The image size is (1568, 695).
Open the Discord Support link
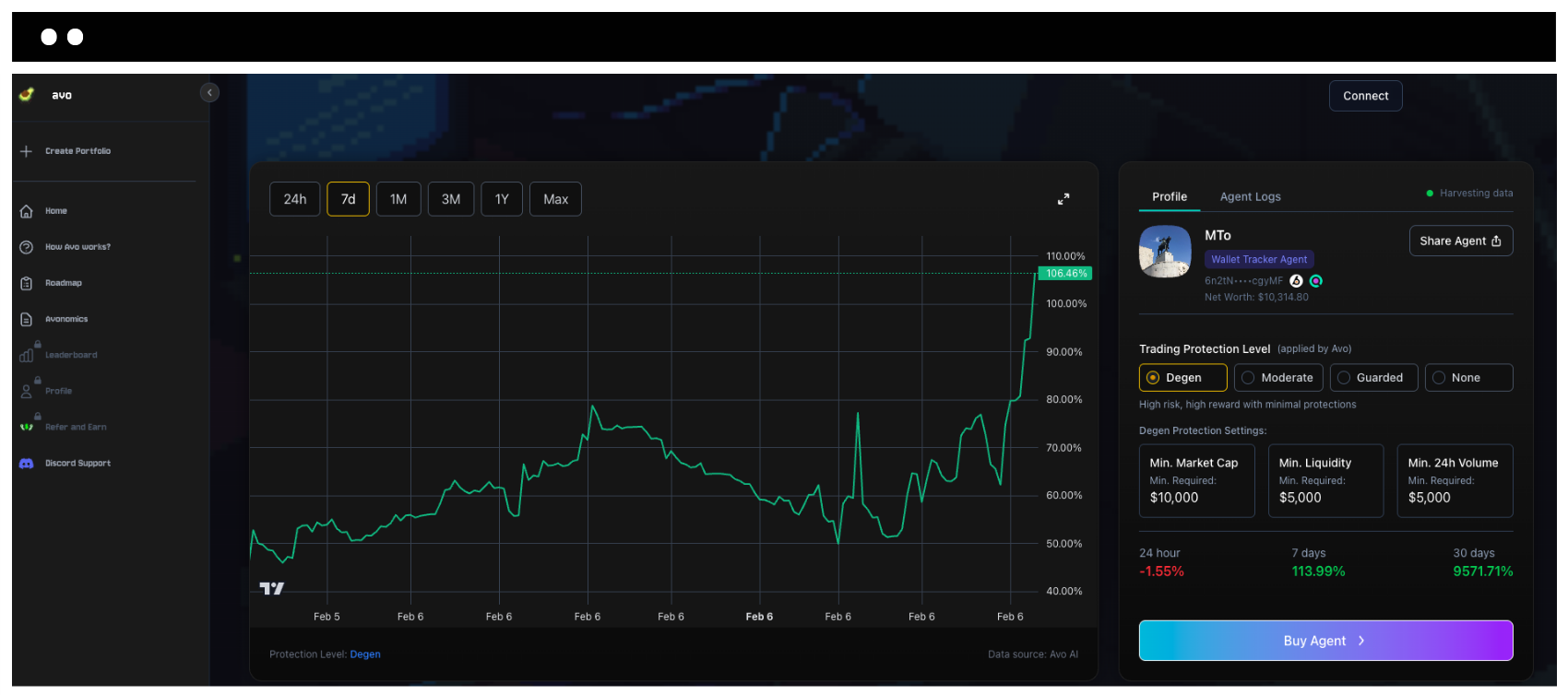coord(78,464)
